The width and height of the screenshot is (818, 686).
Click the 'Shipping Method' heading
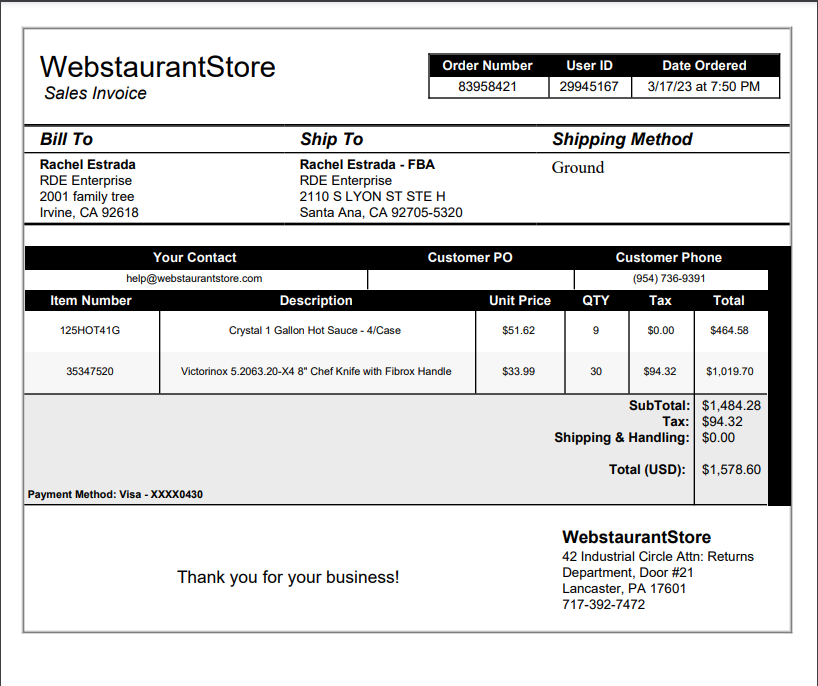(x=622, y=139)
